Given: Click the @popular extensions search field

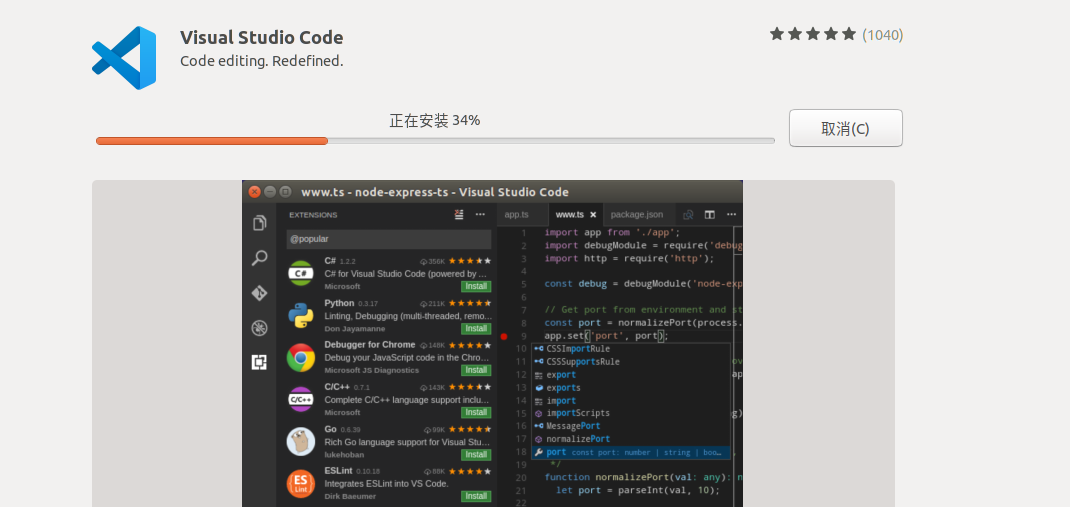Looking at the screenshot, I should (389, 240).
